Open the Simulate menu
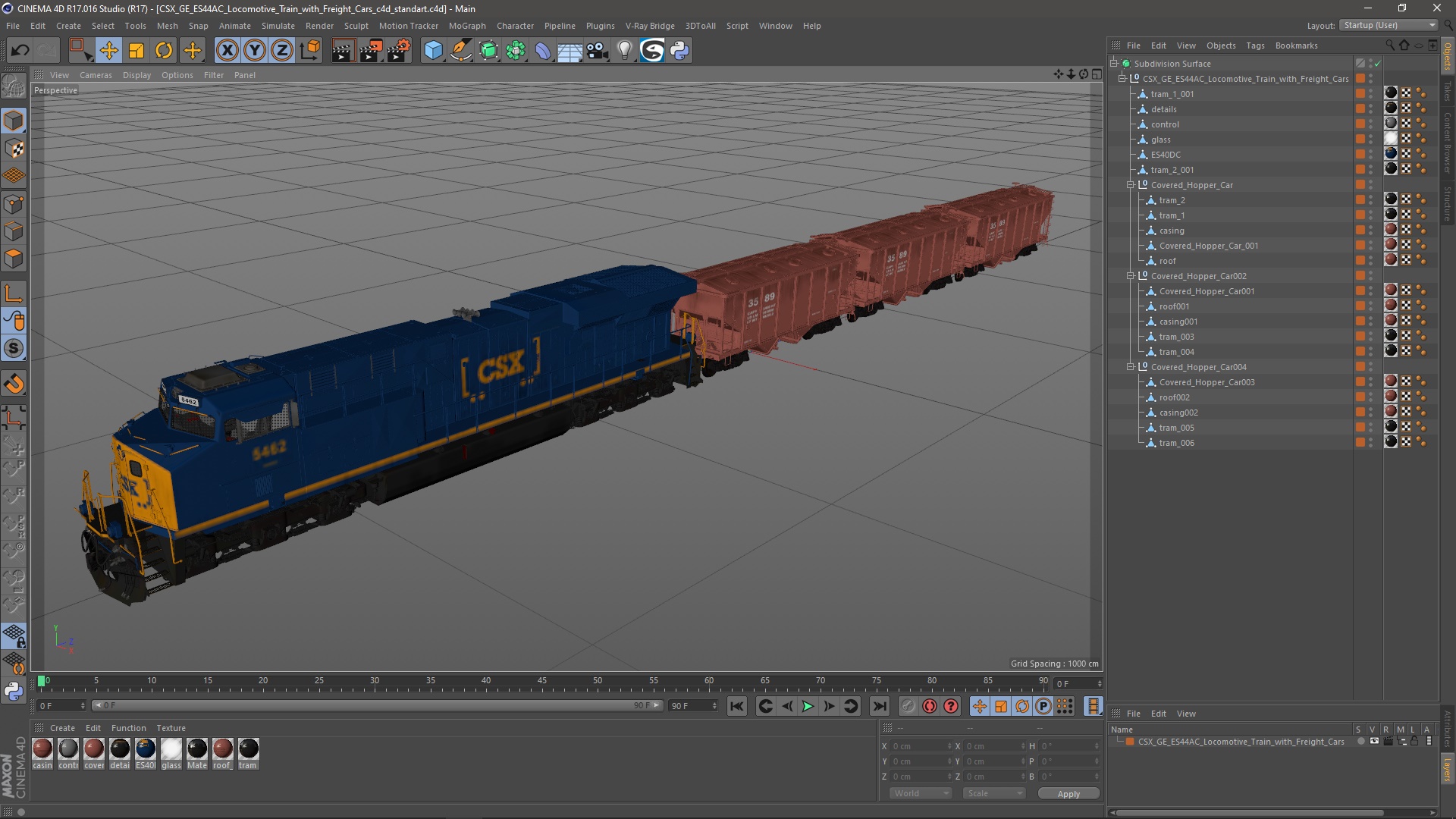 tap(278, 26)
